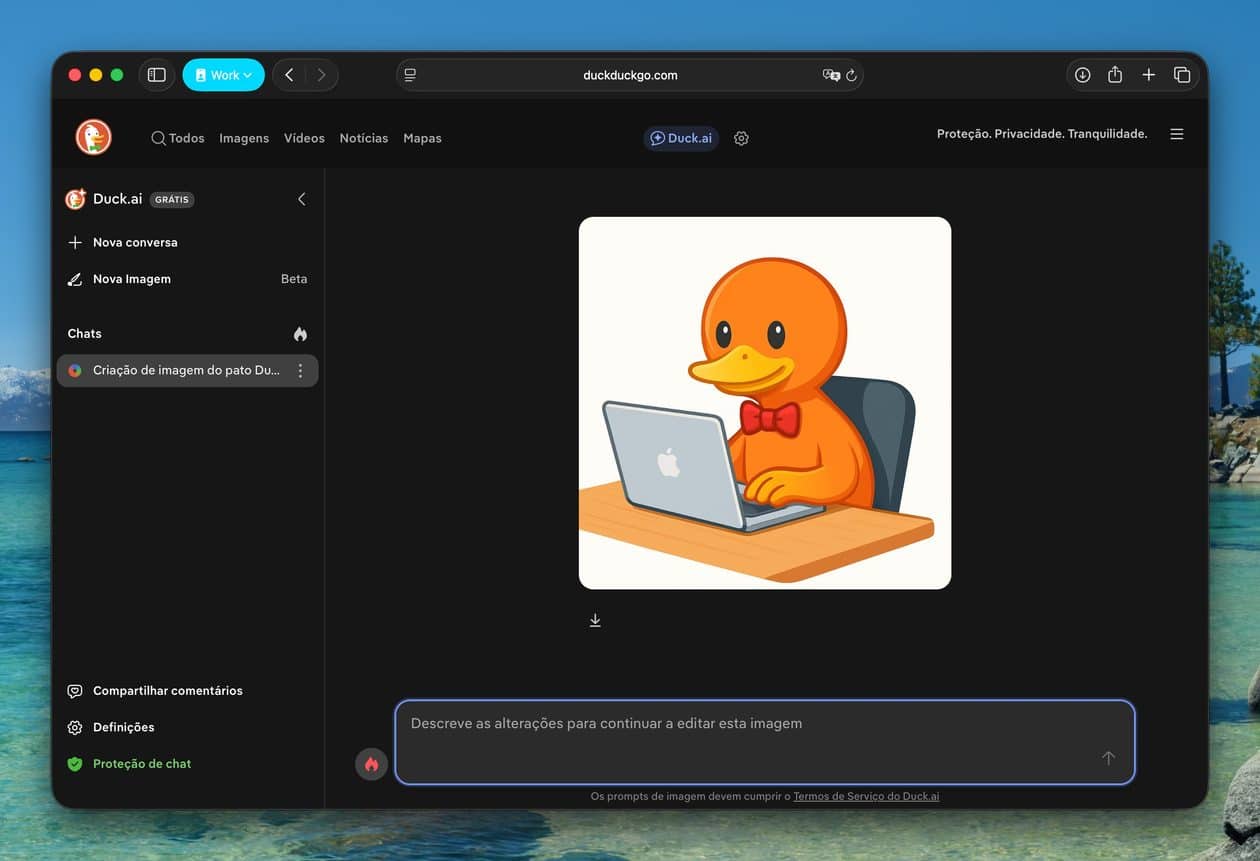1260x861 pixels.
Task: Open options menu for Criação de imagem chat
Action: [301, 370]
